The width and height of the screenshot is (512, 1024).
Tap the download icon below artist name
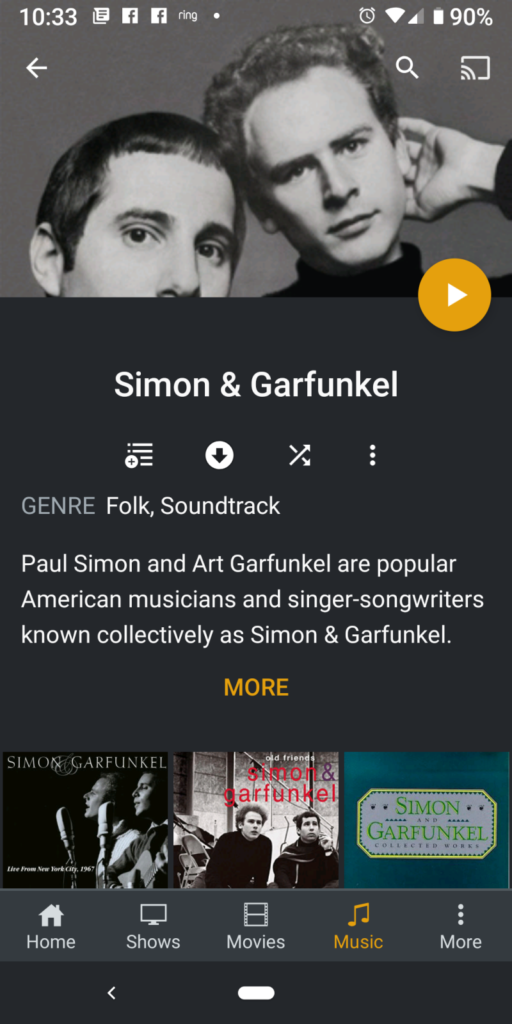click(219, 455)
